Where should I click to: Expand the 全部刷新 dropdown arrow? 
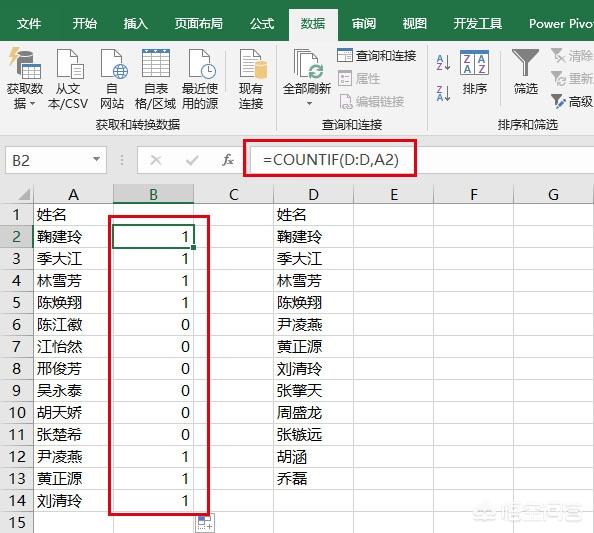point(310,103)
